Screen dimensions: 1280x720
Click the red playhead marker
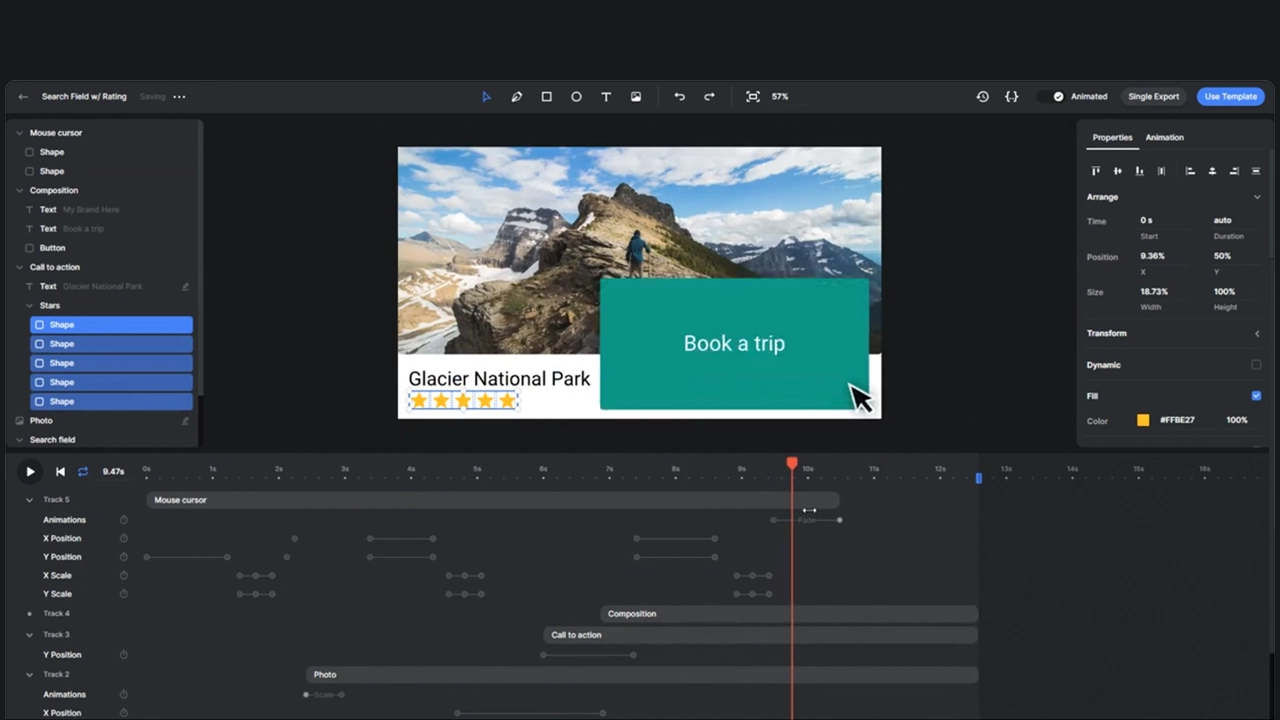[792, 463]
